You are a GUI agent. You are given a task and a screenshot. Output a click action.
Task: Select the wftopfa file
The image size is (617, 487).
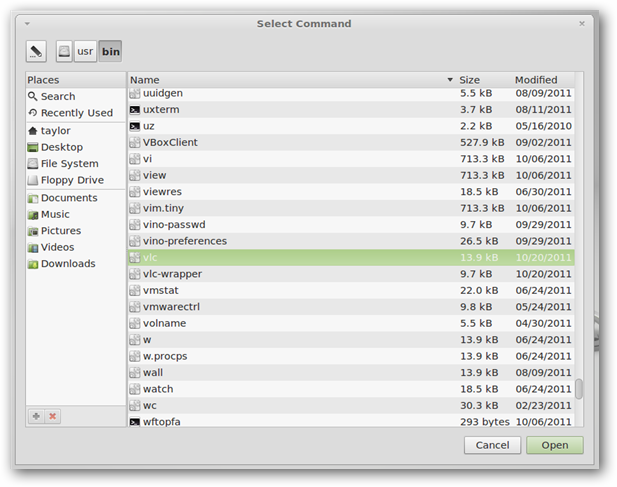tap(351, 421)
